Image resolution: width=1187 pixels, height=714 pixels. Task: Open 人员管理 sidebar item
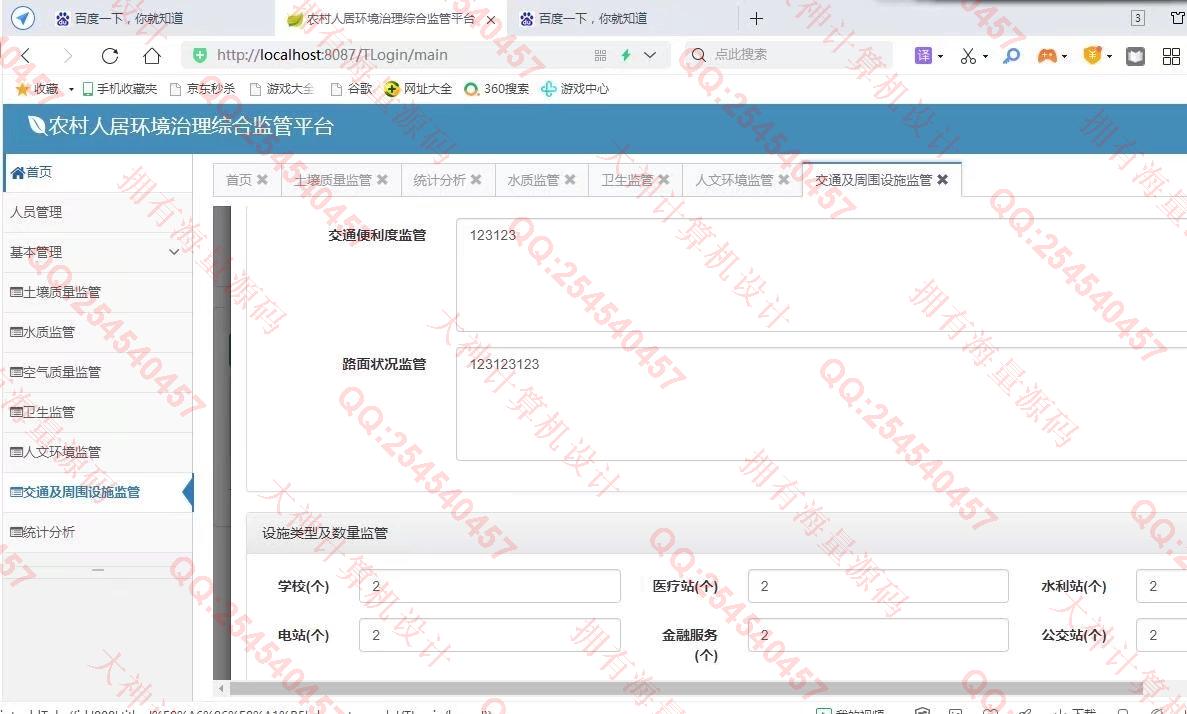[x=97, y=213]
